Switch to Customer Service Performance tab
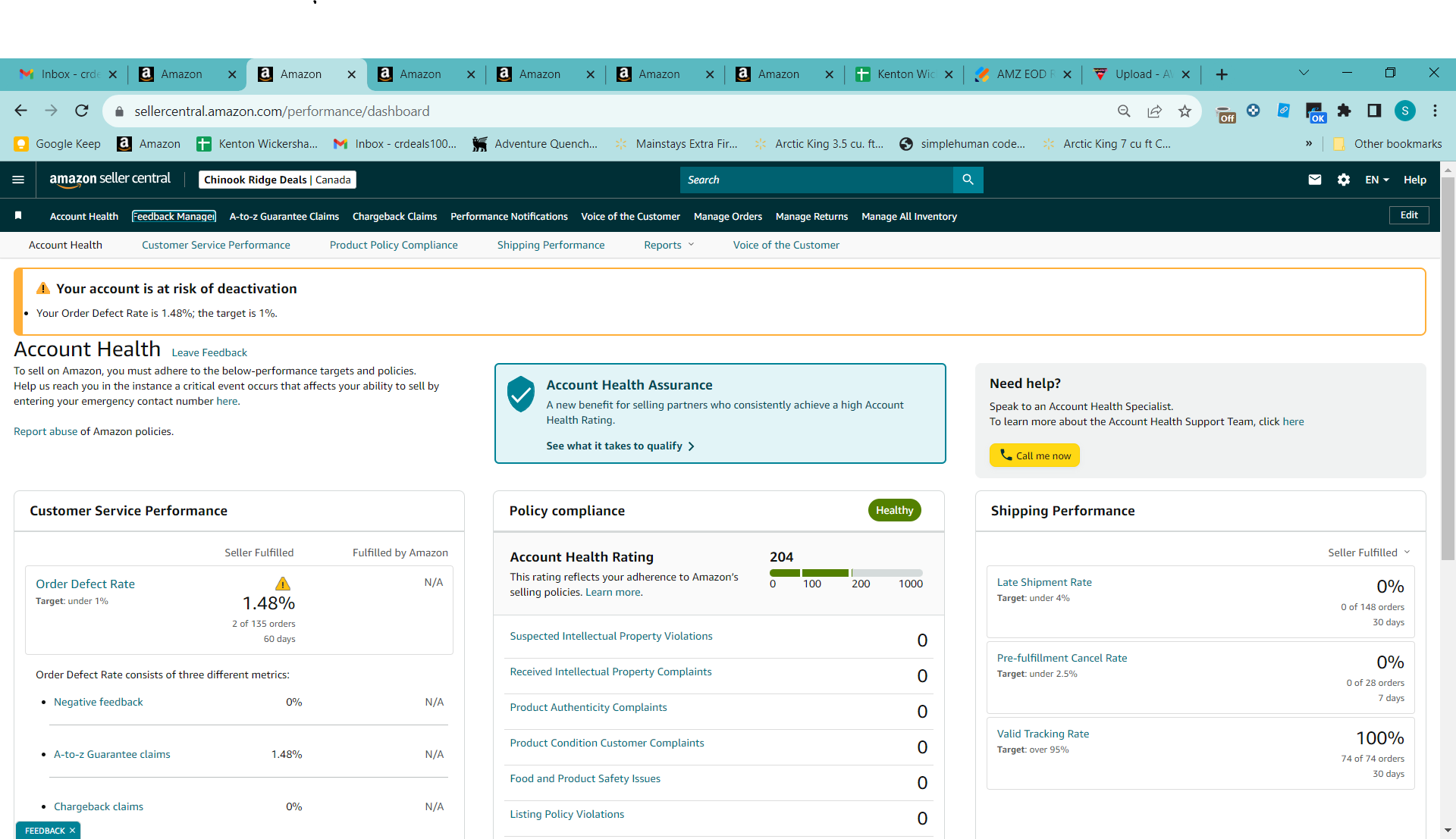The image size is (1456, 839). 216,245
